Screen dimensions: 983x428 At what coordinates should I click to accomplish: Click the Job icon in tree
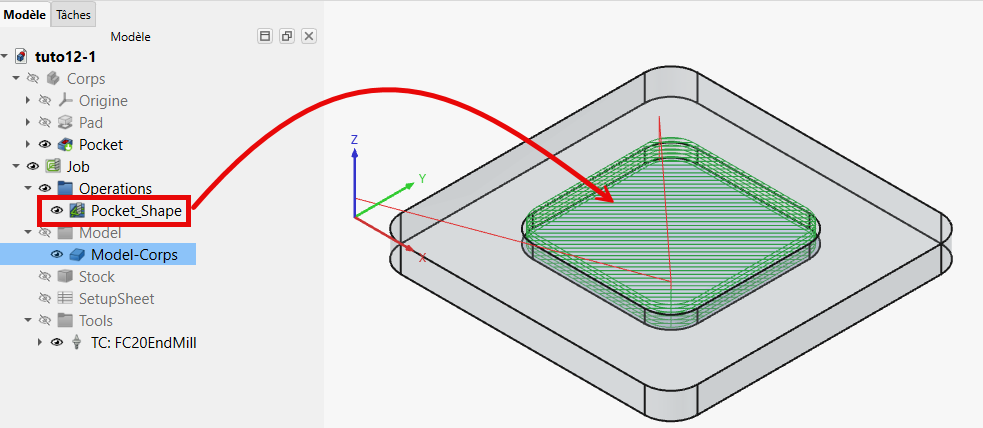pyautogui.click(x=53, y=166)
